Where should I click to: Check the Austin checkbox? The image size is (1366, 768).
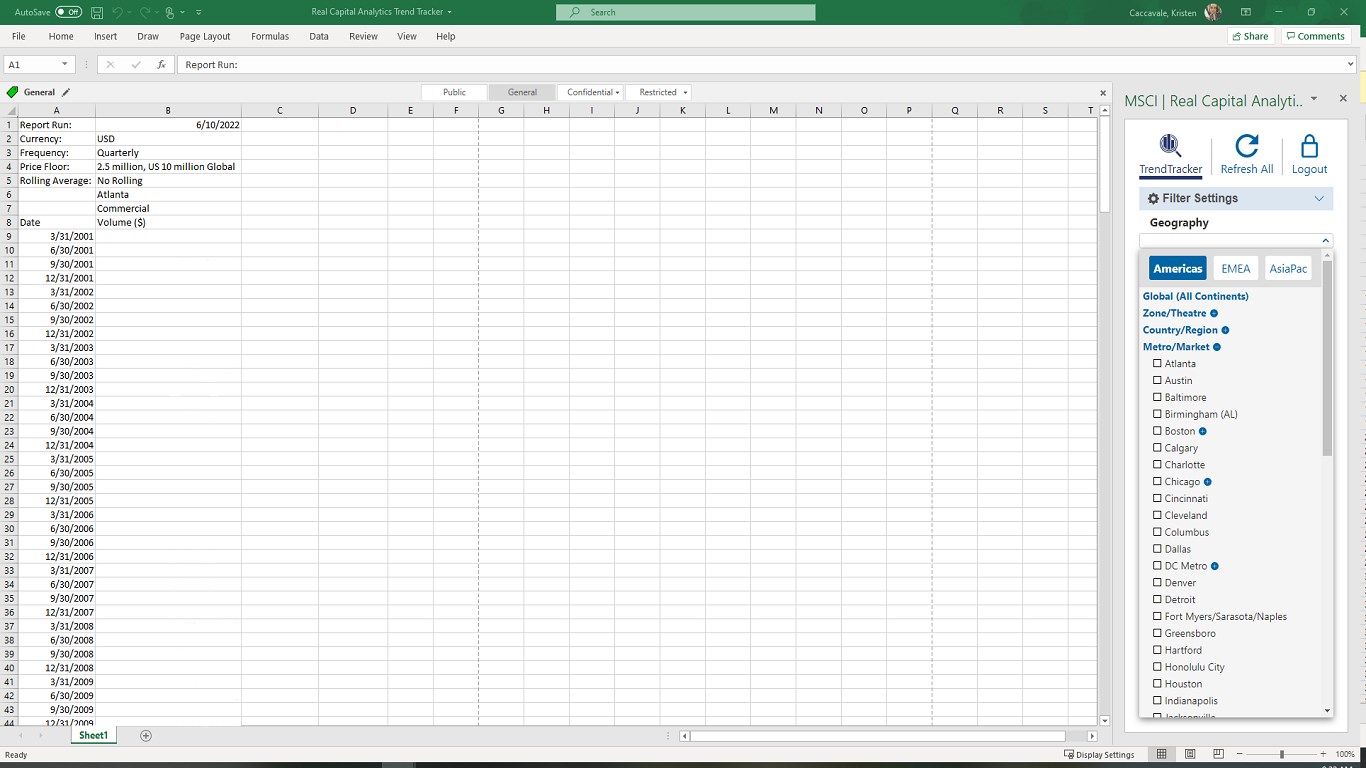point(1158,381)
